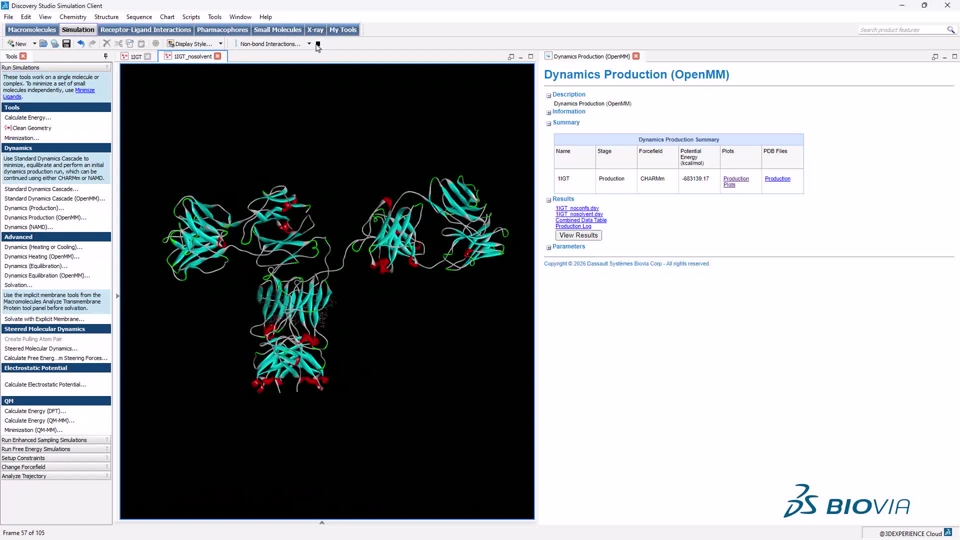Click the restore icon of the molecule view pane

click(511, 56)
